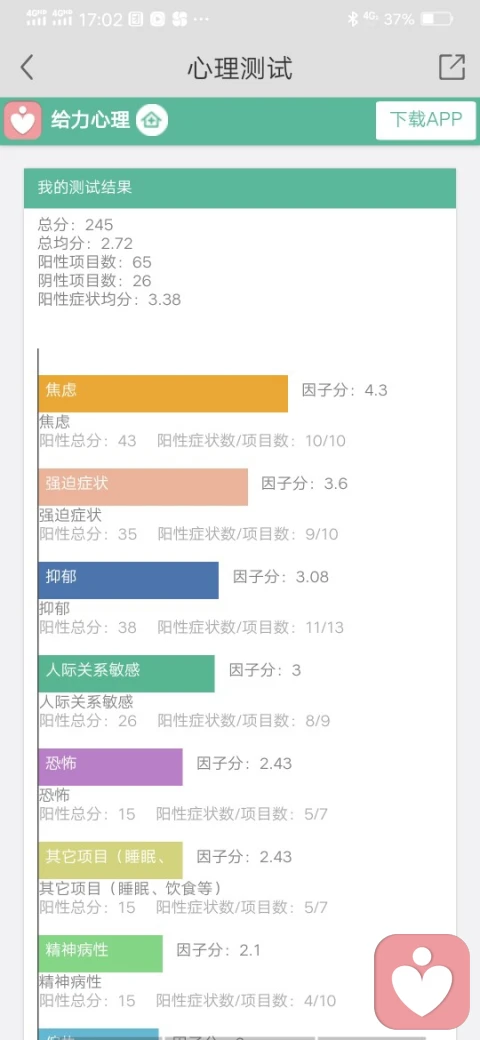The image size is (480, 1040).
Task: Click the 下载APP button
Action: (426, 120)
